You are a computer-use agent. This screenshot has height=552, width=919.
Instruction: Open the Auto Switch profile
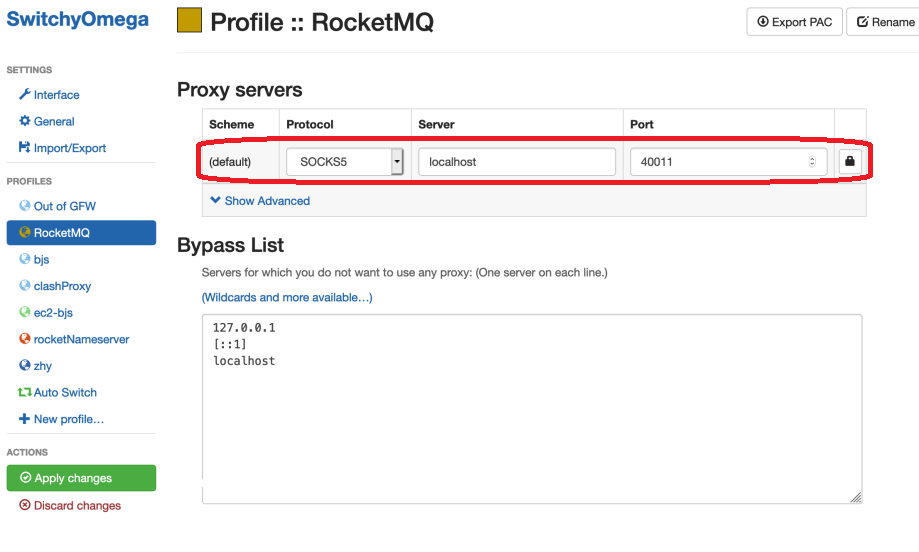(65, 393)
